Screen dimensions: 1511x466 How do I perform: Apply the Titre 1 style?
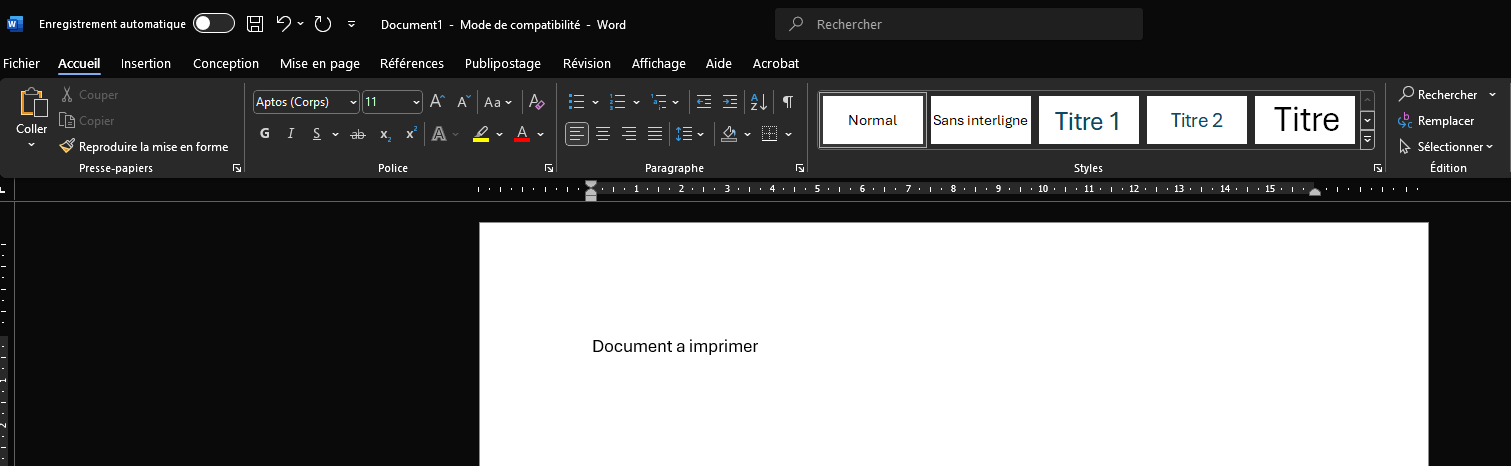point(1088,121)
